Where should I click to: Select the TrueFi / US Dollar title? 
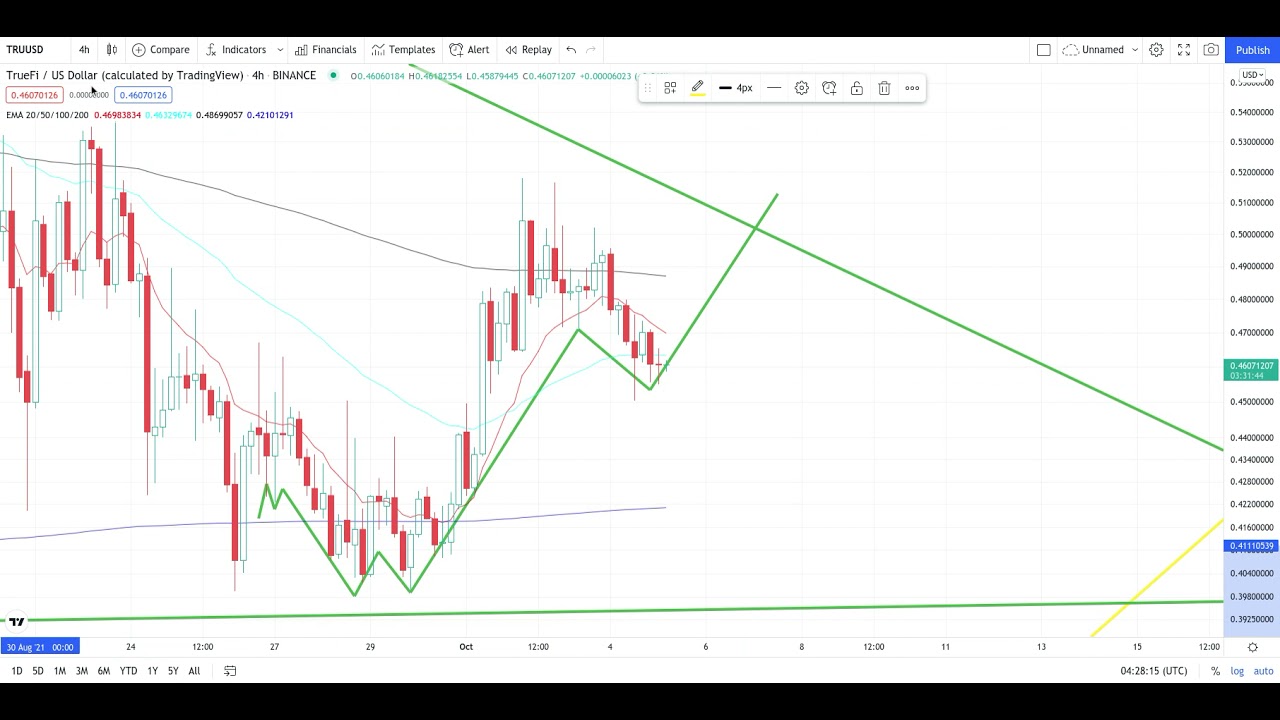click(x=125, y=75)
